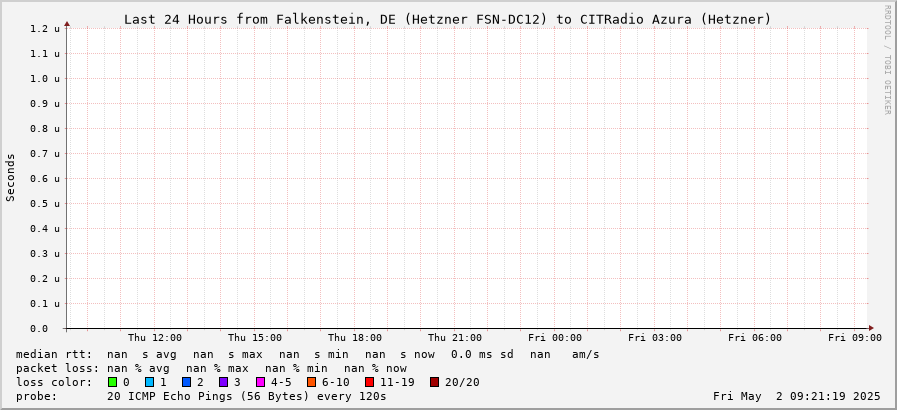The width and height of the screenshot is (897, 410).
Task: Click the green loss color swatch 0
Action: click(112, 382)
